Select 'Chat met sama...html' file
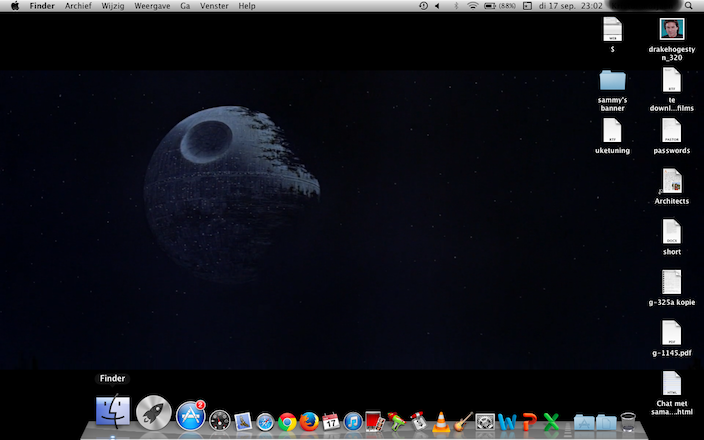Image resolution: width=704 pixels, height=440 pixels. tap(672, 393)
